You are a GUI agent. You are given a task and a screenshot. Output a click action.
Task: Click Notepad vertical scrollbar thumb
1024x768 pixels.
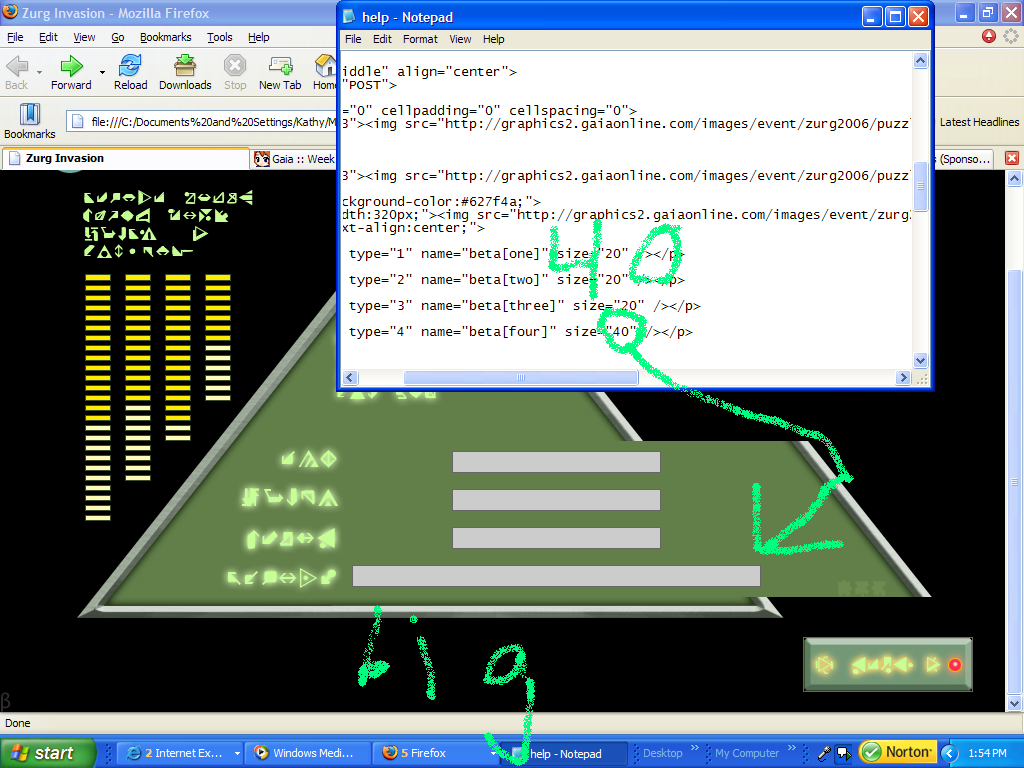click(x=920, y=186)
